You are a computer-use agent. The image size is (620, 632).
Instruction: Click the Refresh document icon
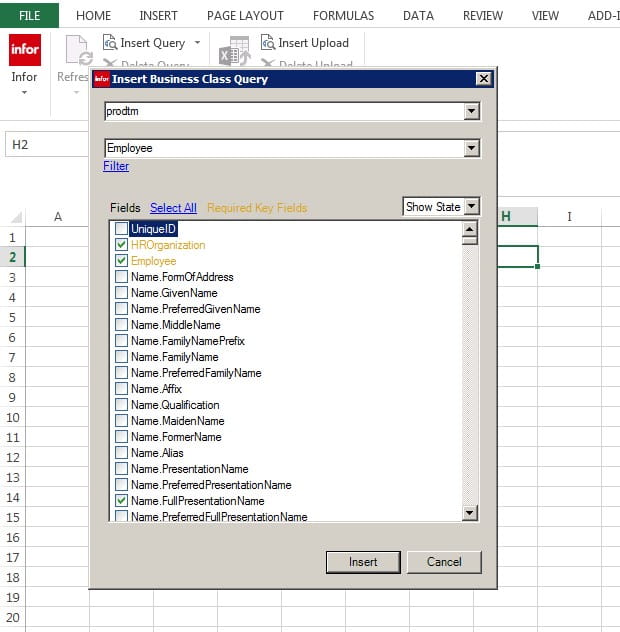point(78,50)
